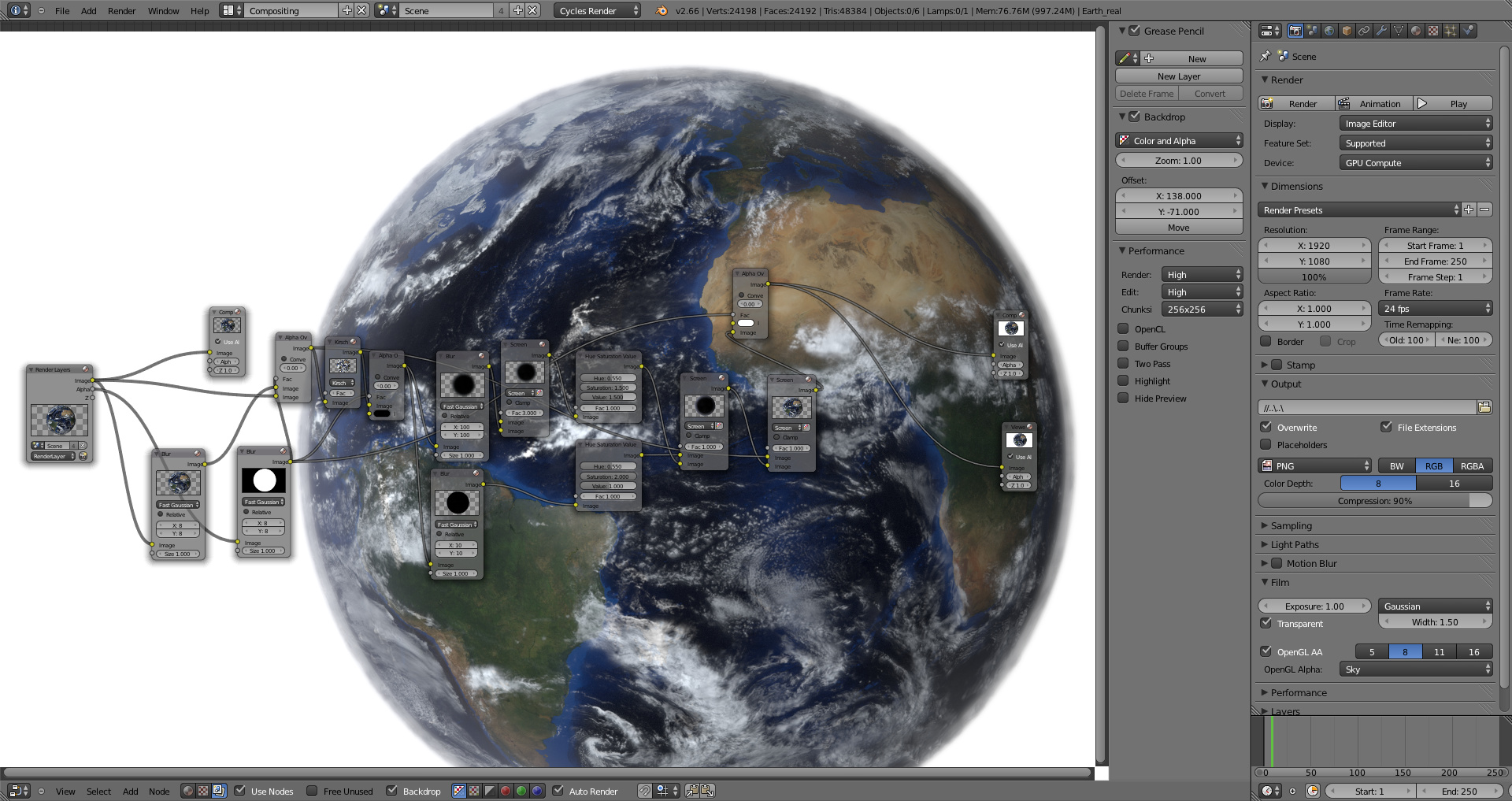1512x801 pixels.
Task: Copy selected nodes to clipboard icon
Action: point(692,791)
